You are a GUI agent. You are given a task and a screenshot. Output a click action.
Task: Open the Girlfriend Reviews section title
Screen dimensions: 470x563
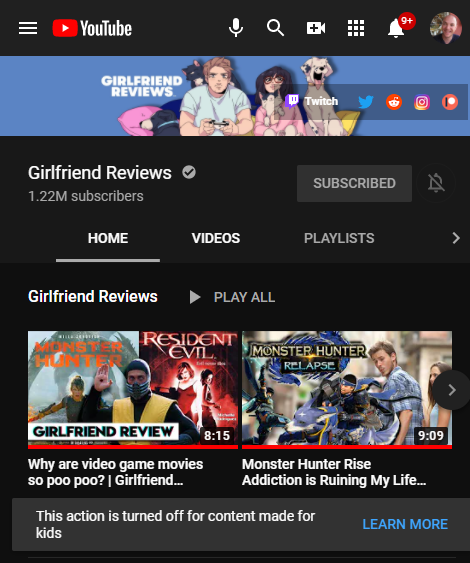[93, 297]
